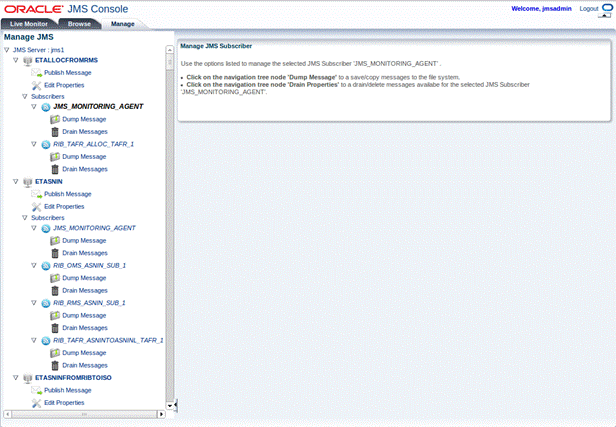Collapse the RIB_TAFR_ALLOC_TAFR_1 node

(34, 144)
